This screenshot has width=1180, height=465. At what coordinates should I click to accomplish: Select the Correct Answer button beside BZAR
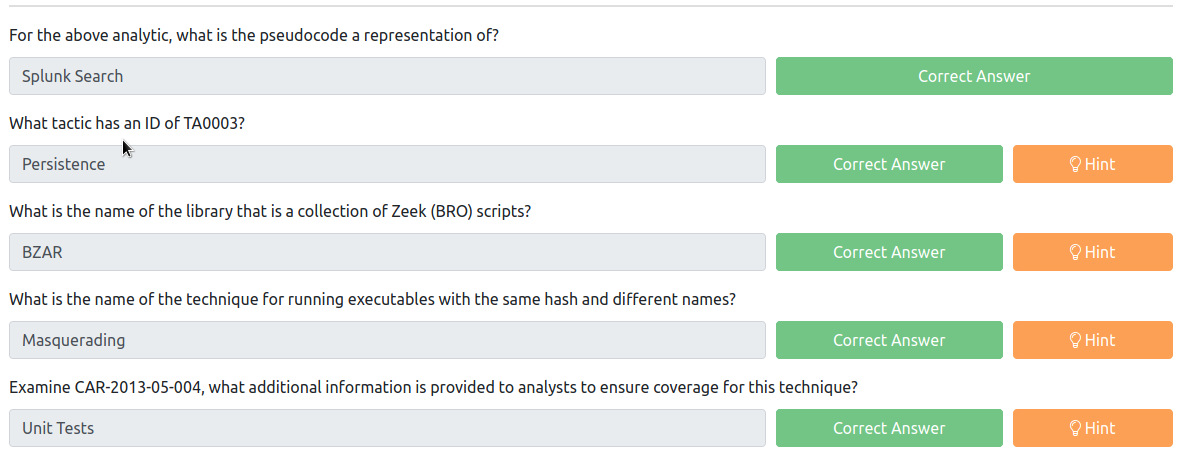click(x=890, y=252)
